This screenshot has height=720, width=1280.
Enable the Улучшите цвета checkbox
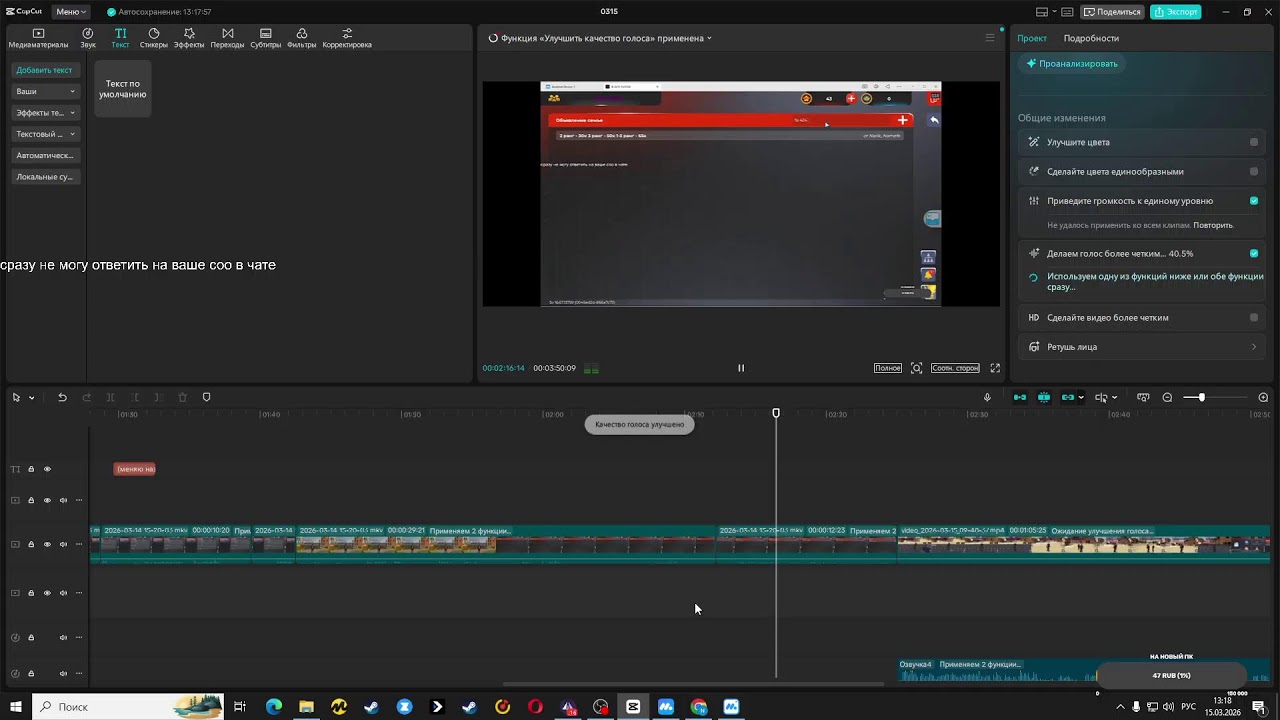point(1254,142)
